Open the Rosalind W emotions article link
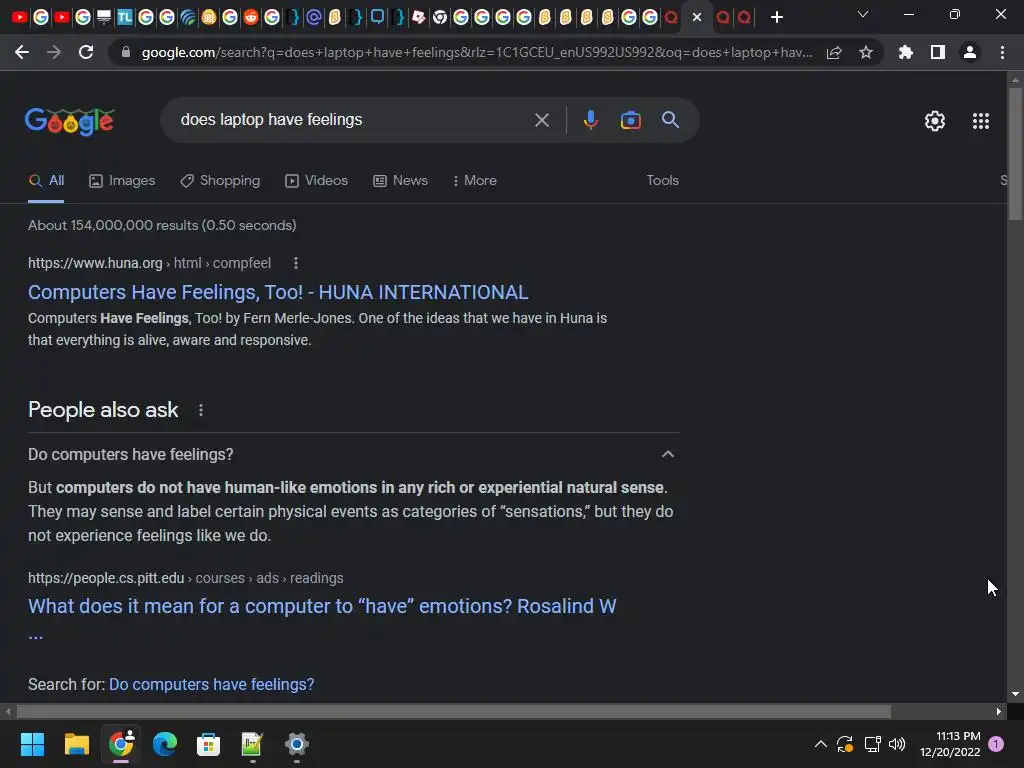 click(x=322, y=606)
